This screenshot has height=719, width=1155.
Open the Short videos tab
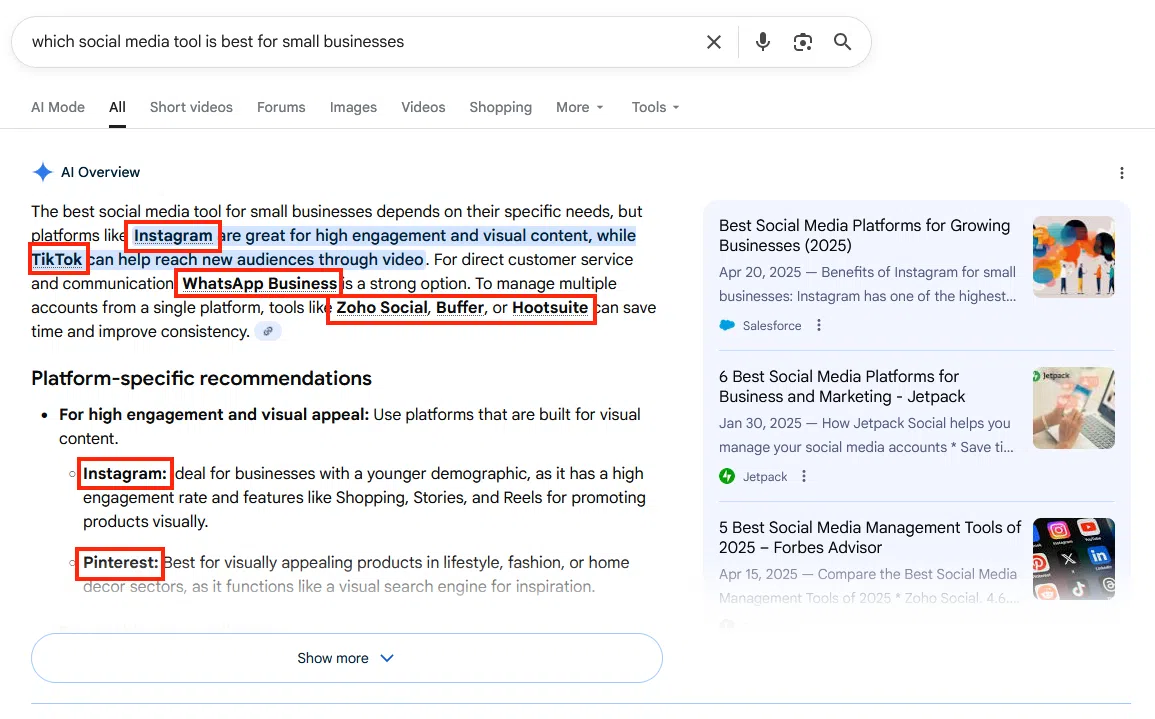pos(191,108)
